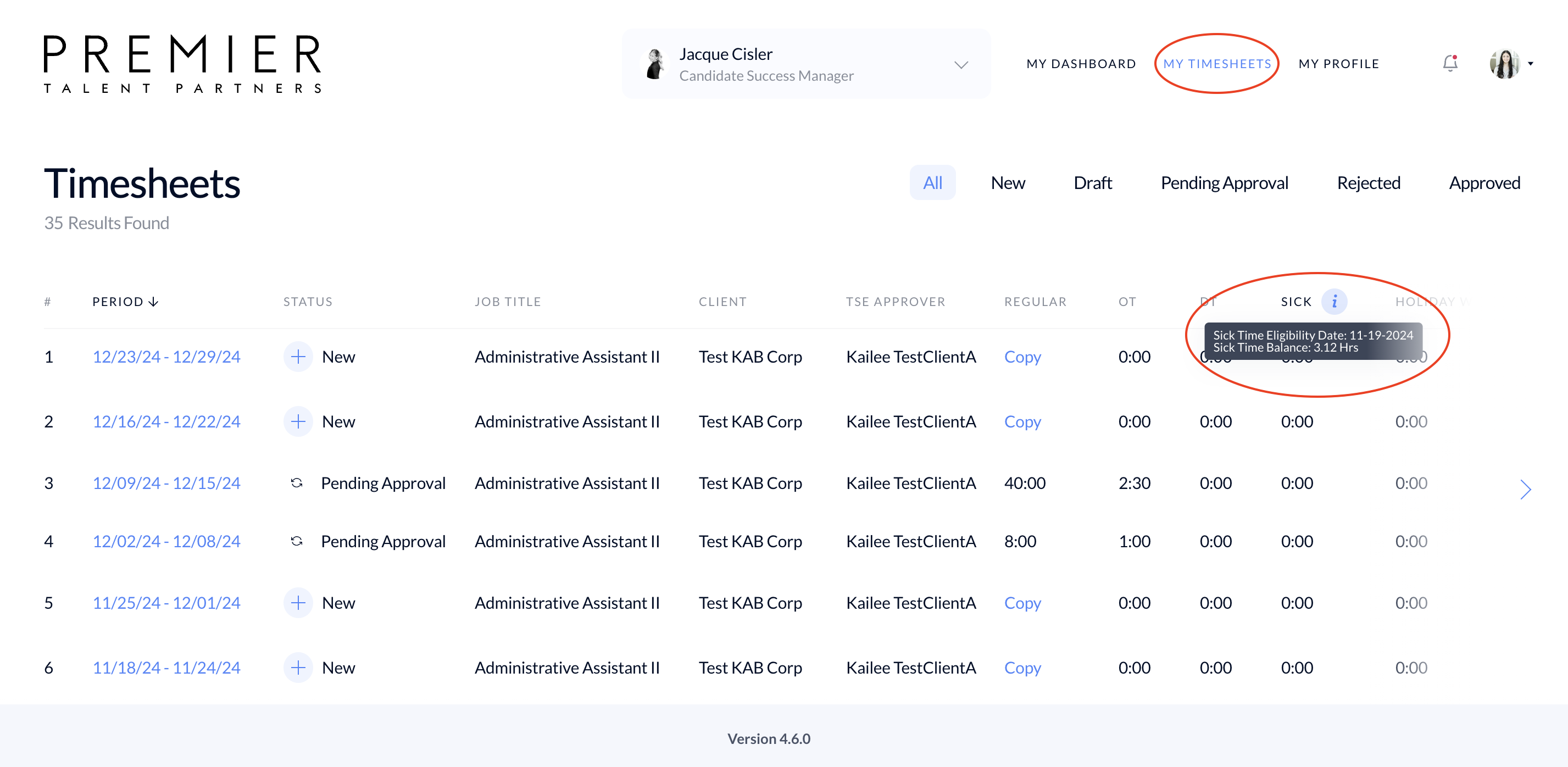Screen dimensions: 1568x767
Task: Click Copy link on 12/16/24 row
Action: click(1022, 421)
